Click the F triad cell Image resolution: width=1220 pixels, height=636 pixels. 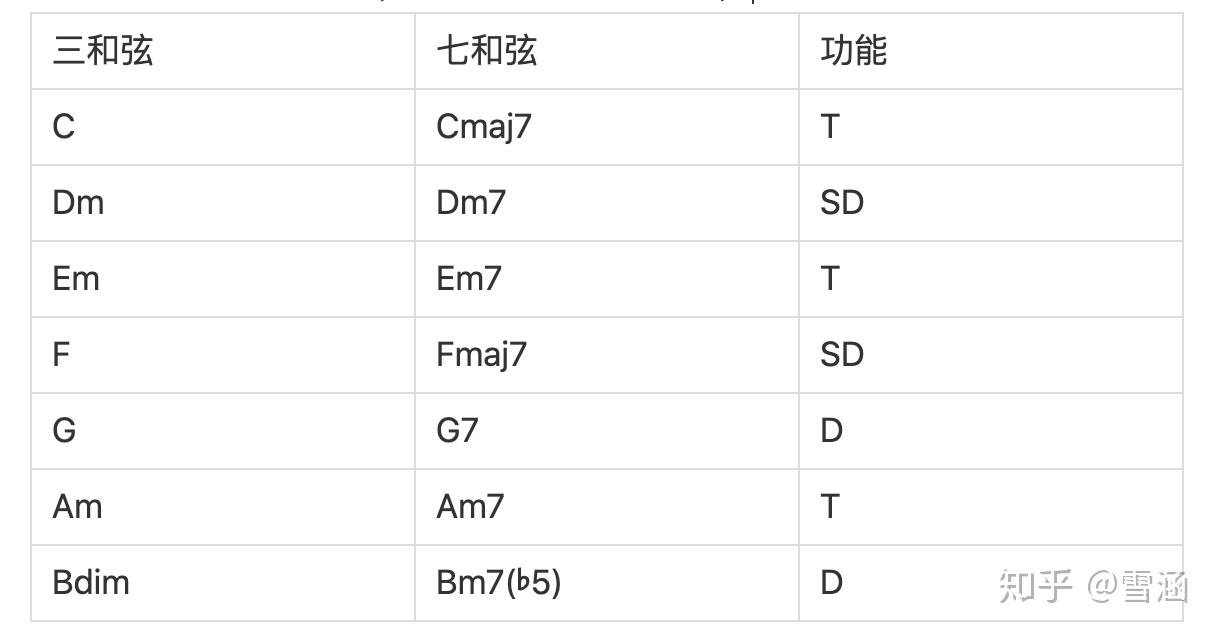tap(61, 355)
